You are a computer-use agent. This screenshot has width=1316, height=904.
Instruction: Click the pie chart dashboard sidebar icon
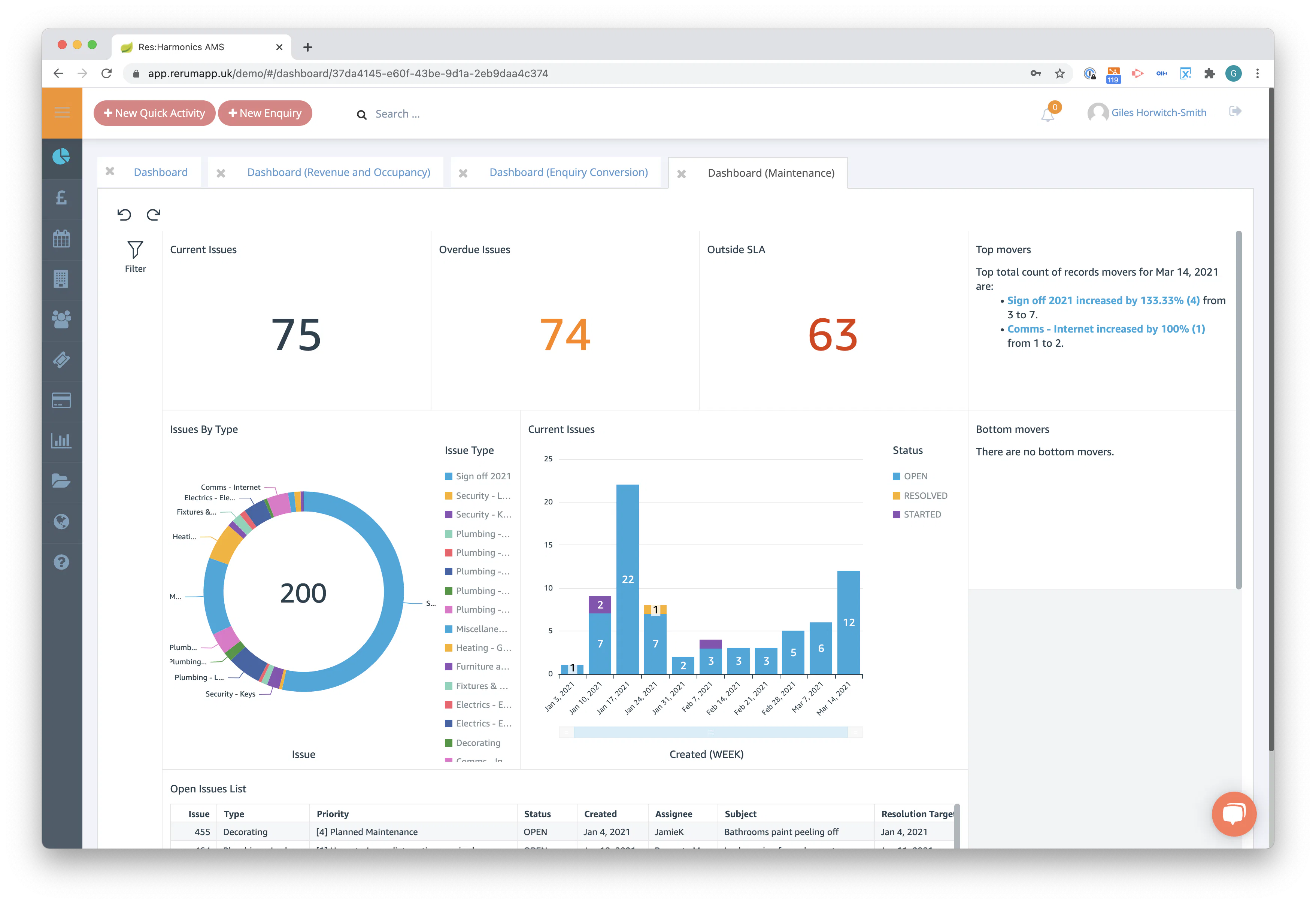tap(61, 156)
